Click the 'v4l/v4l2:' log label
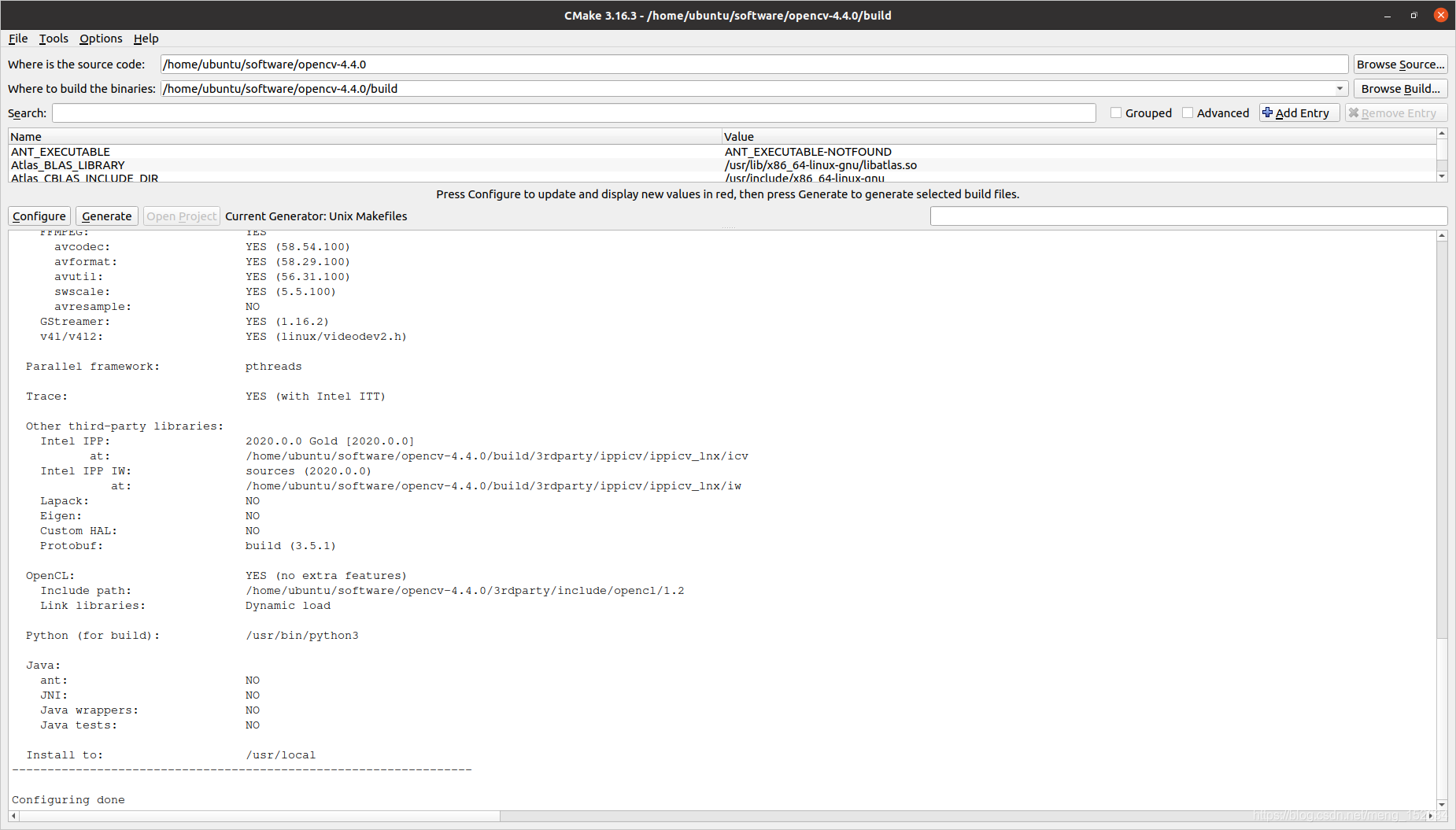Viewport: 1456px width, 830px height. point(72,337)
